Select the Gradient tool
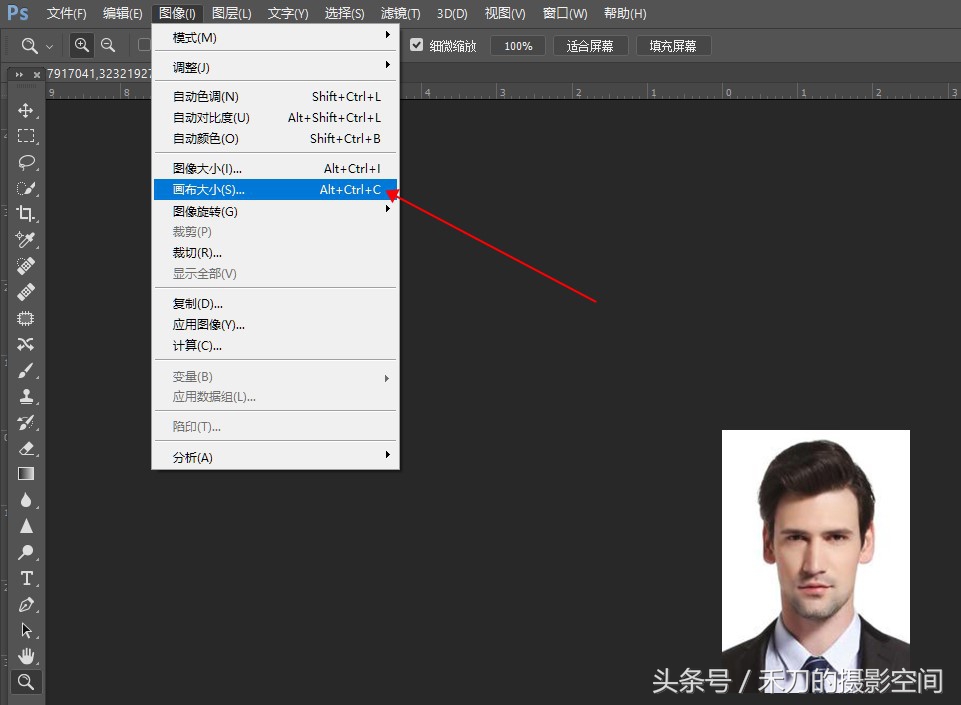 (x=26, y=473)
